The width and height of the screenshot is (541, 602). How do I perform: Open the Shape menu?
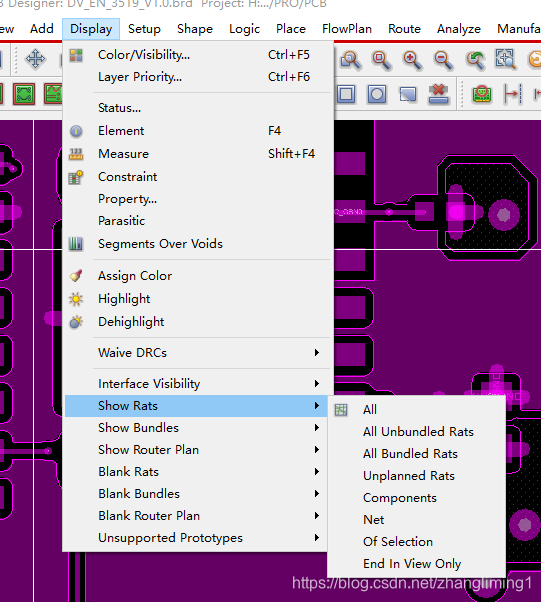click(195, 29)
